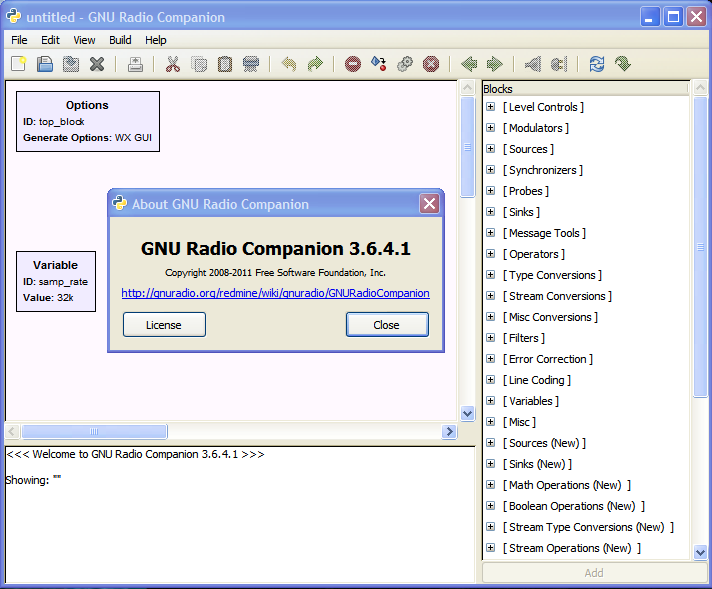Click the blue Reload blocks icon
Screen dimensions: 712x589
[x=597, y=64]
